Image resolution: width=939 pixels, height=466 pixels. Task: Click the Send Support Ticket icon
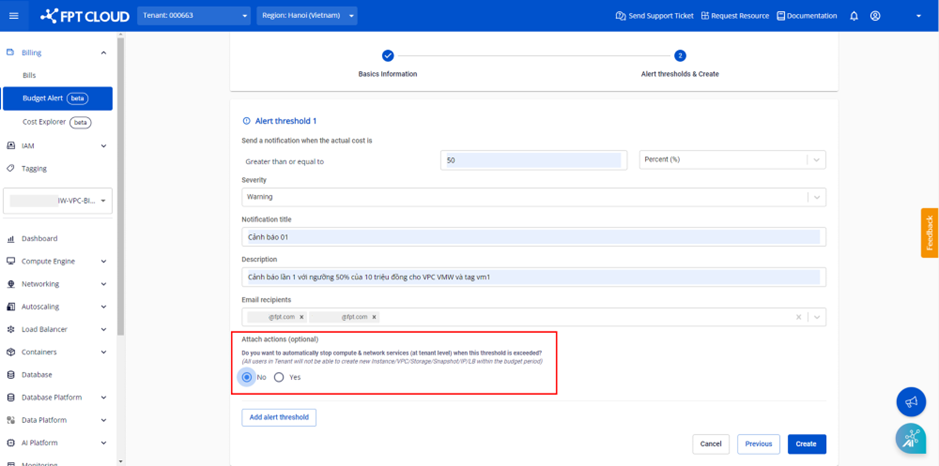[621, 16]
